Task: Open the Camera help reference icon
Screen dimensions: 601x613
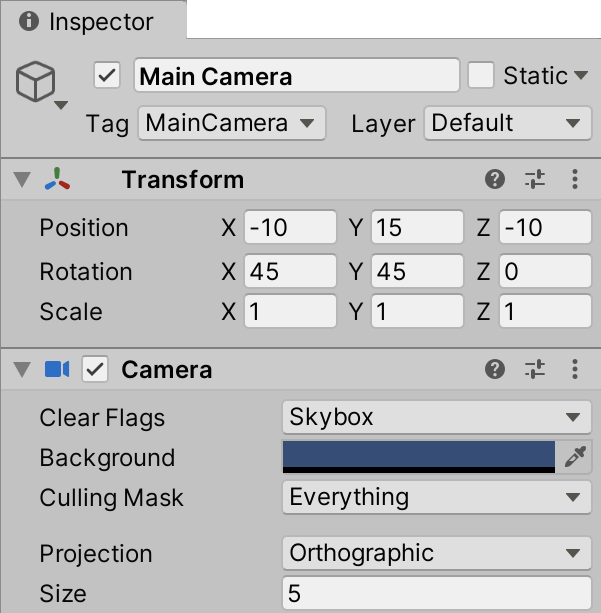Action: (494, 370)
